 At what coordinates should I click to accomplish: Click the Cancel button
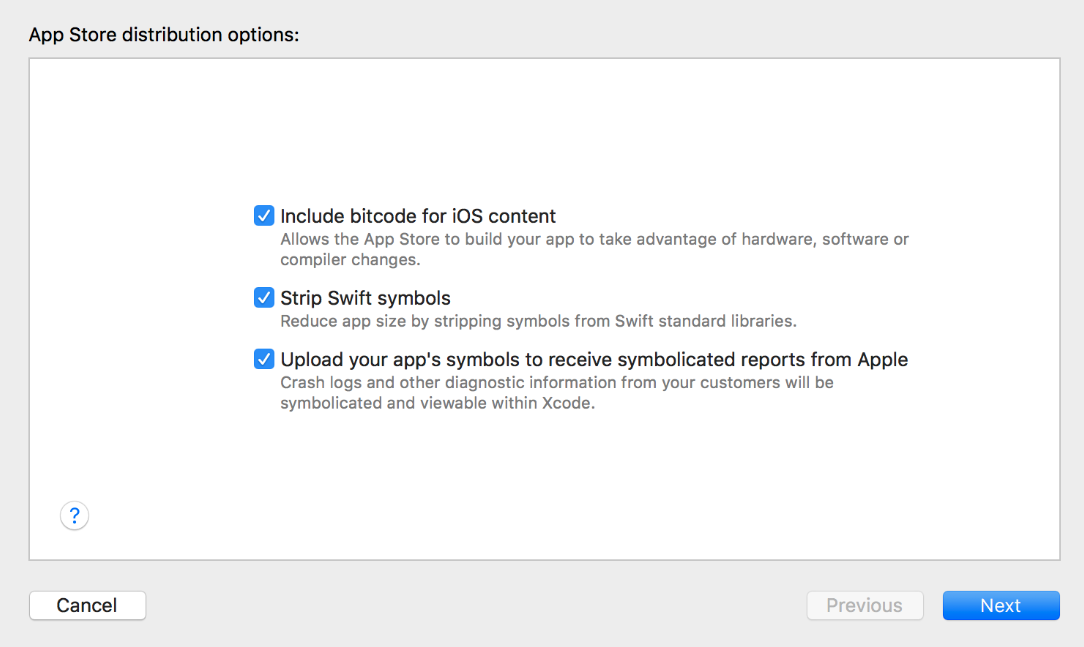coord(88,605)
